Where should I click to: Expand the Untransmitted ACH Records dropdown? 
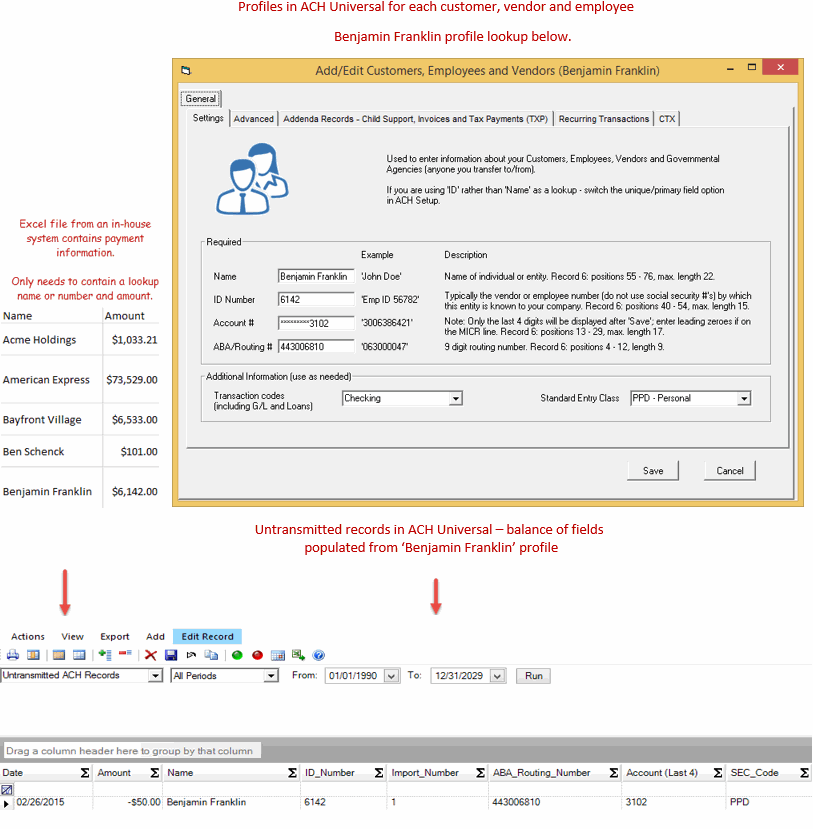coord(154,676)
